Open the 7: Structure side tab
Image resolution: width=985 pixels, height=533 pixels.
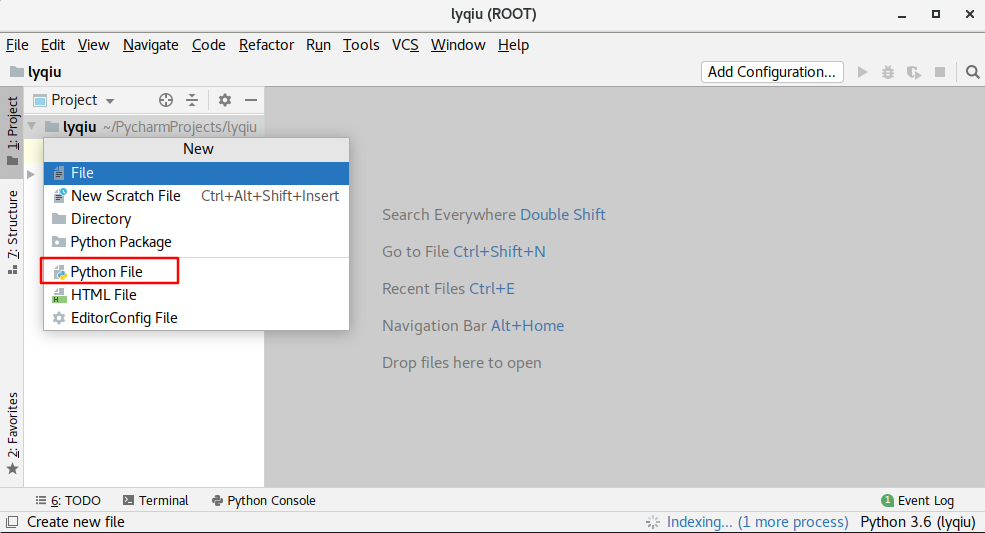click(x=12, y=233)
